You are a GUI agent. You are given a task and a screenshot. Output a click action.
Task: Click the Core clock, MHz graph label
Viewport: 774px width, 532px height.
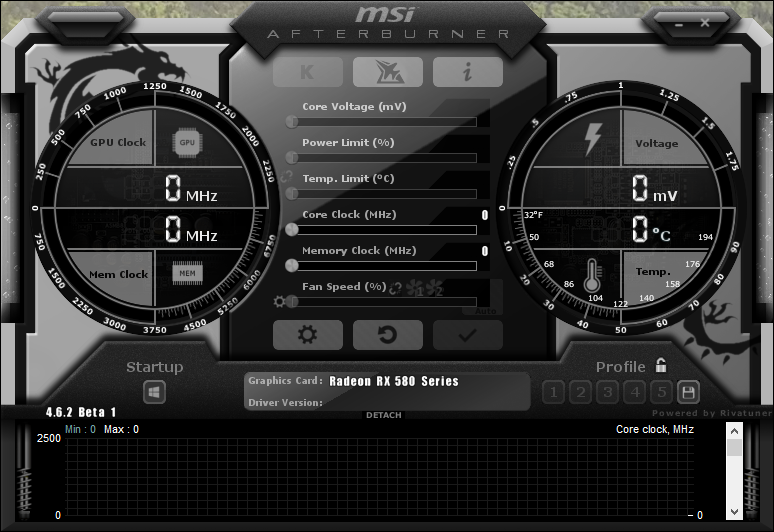click(x=655, y=429)
